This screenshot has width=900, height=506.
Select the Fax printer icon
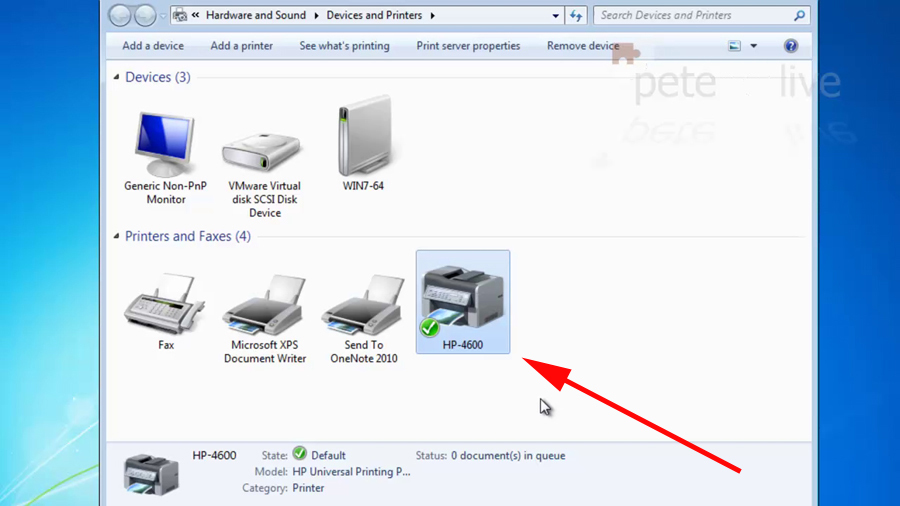pos(165,304)
